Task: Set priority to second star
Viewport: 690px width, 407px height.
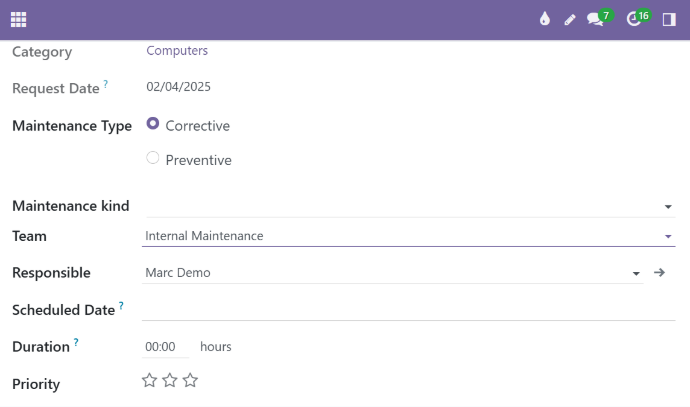Action: pyautogui.click(x=170, y=380)
